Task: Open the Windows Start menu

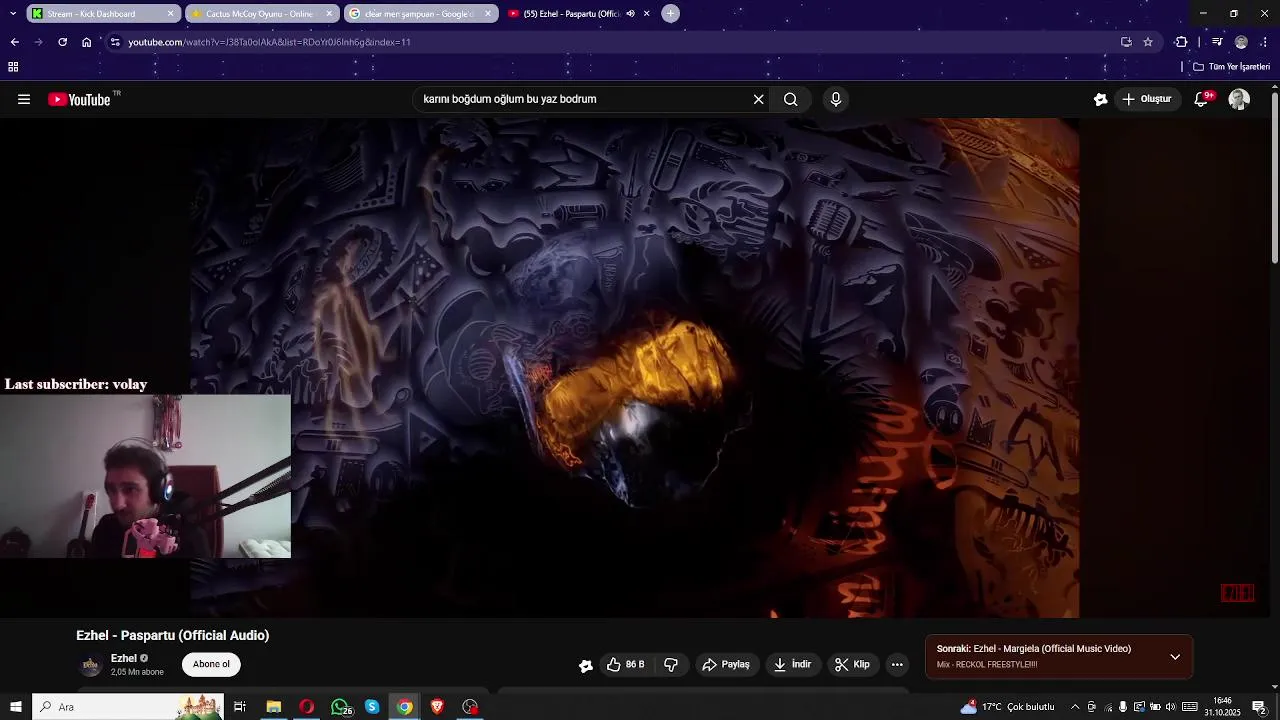Action: (x=16, y=707)
